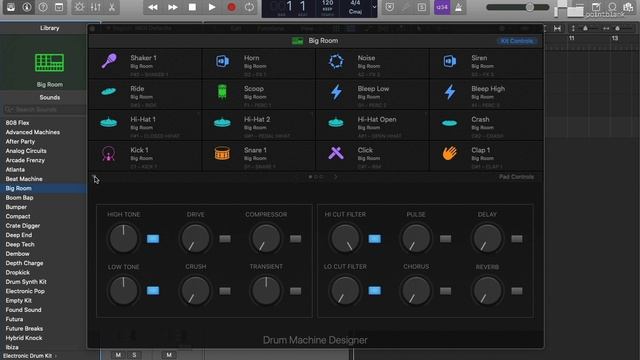Image resolution: width=640 pixels, height=360 pixels.
Task: Select 'Drum Synth Kit' in the Sounds list
Action: coord(26,282)
